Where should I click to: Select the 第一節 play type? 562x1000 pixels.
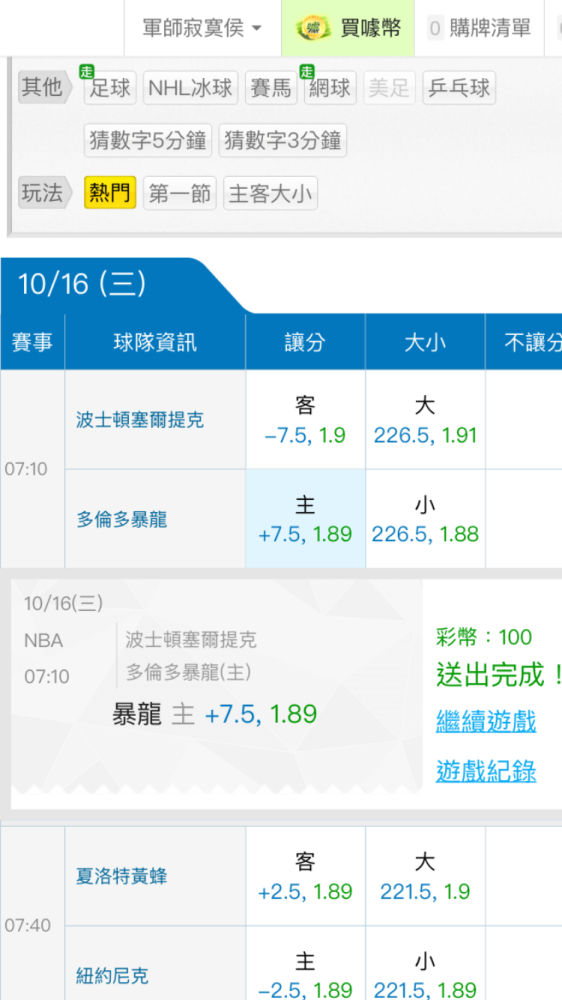coord(180,193)
